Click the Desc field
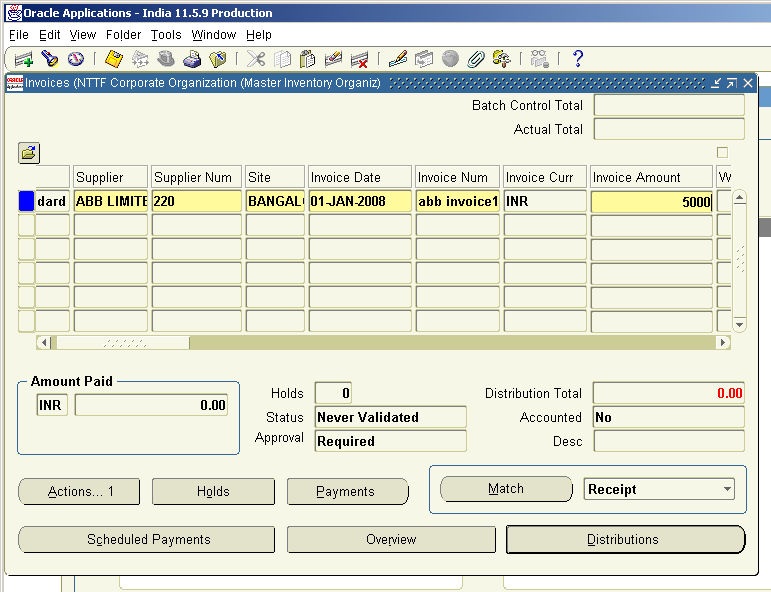 pos(669,441)
